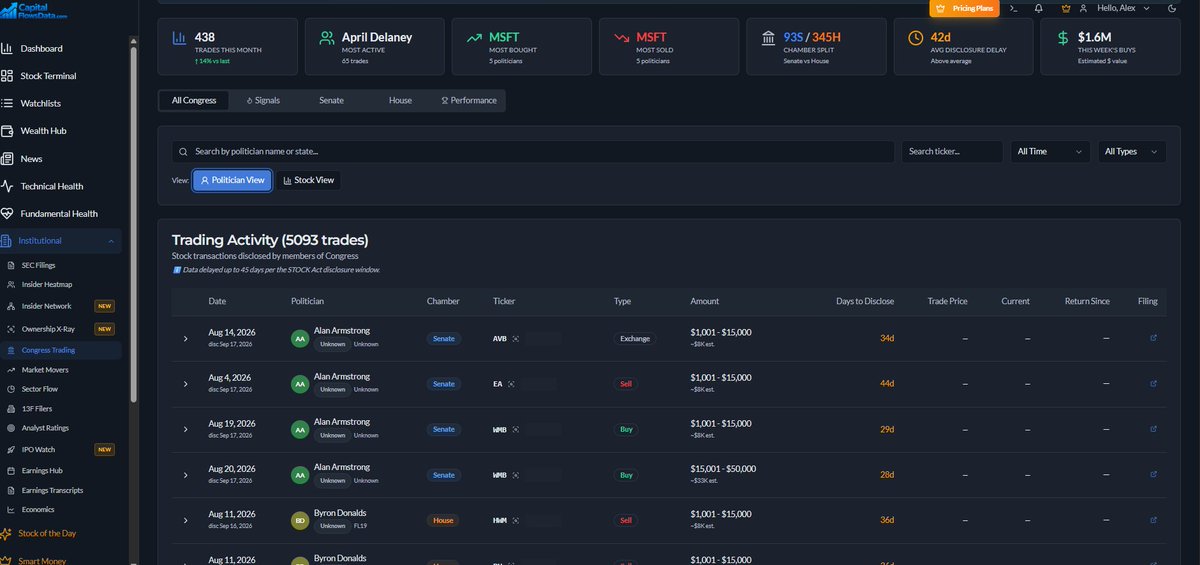Image resolution: width=1200 pixels, height=565 pixels.
Task: Click the Amount column header
Action: coord(704,301)
